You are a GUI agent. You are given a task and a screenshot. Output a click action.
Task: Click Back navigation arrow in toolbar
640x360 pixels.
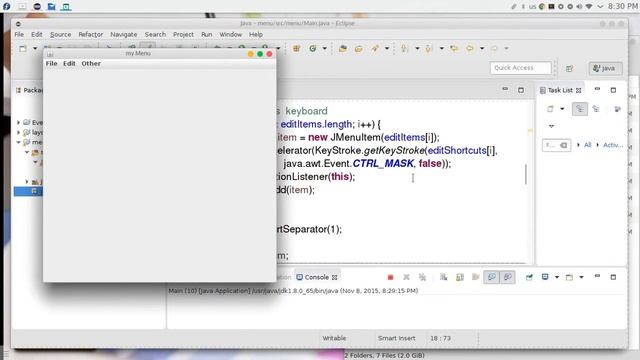pyautogui.click(x=470, y=49)
